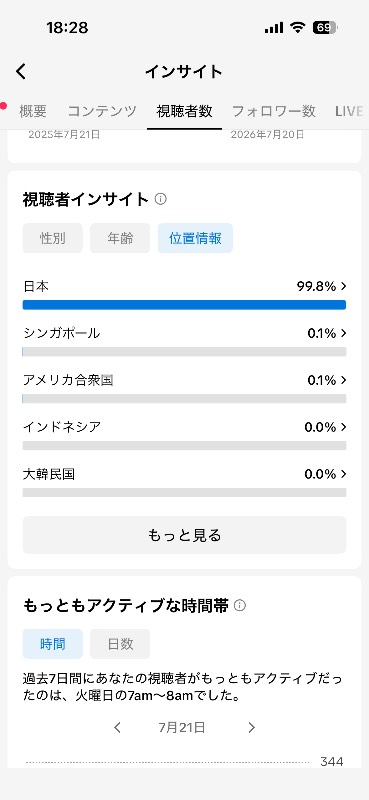
Task: Open info icon beside もっともアクティブな時間帯
Action: point(239,606)
